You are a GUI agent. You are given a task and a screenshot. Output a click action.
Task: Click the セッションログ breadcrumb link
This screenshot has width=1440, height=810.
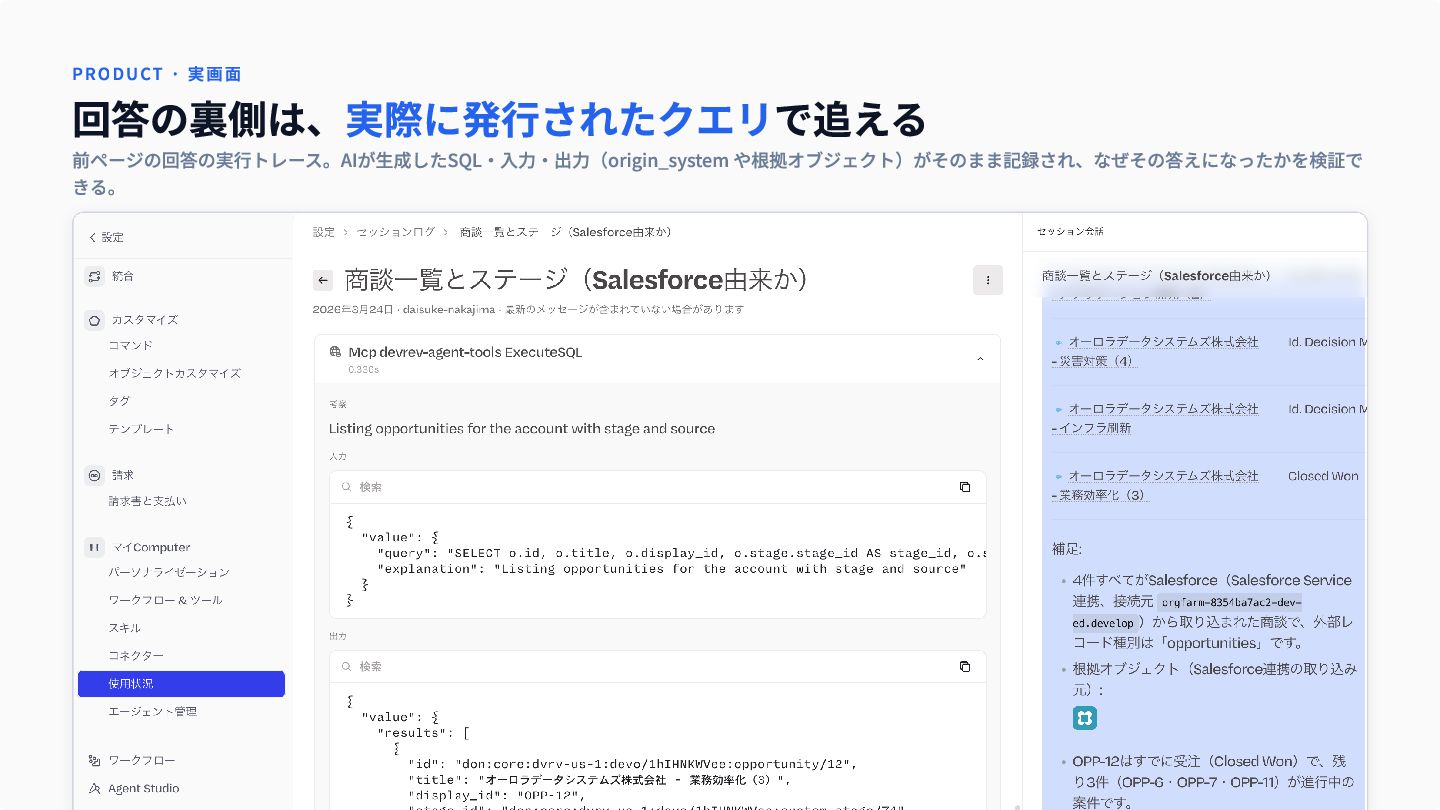(x=396, y=232)
